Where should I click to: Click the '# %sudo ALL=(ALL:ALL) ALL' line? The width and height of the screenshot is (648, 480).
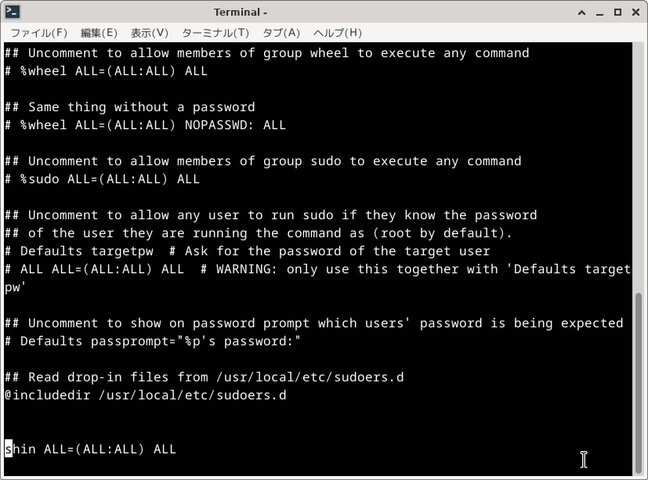tap(102, 179)
